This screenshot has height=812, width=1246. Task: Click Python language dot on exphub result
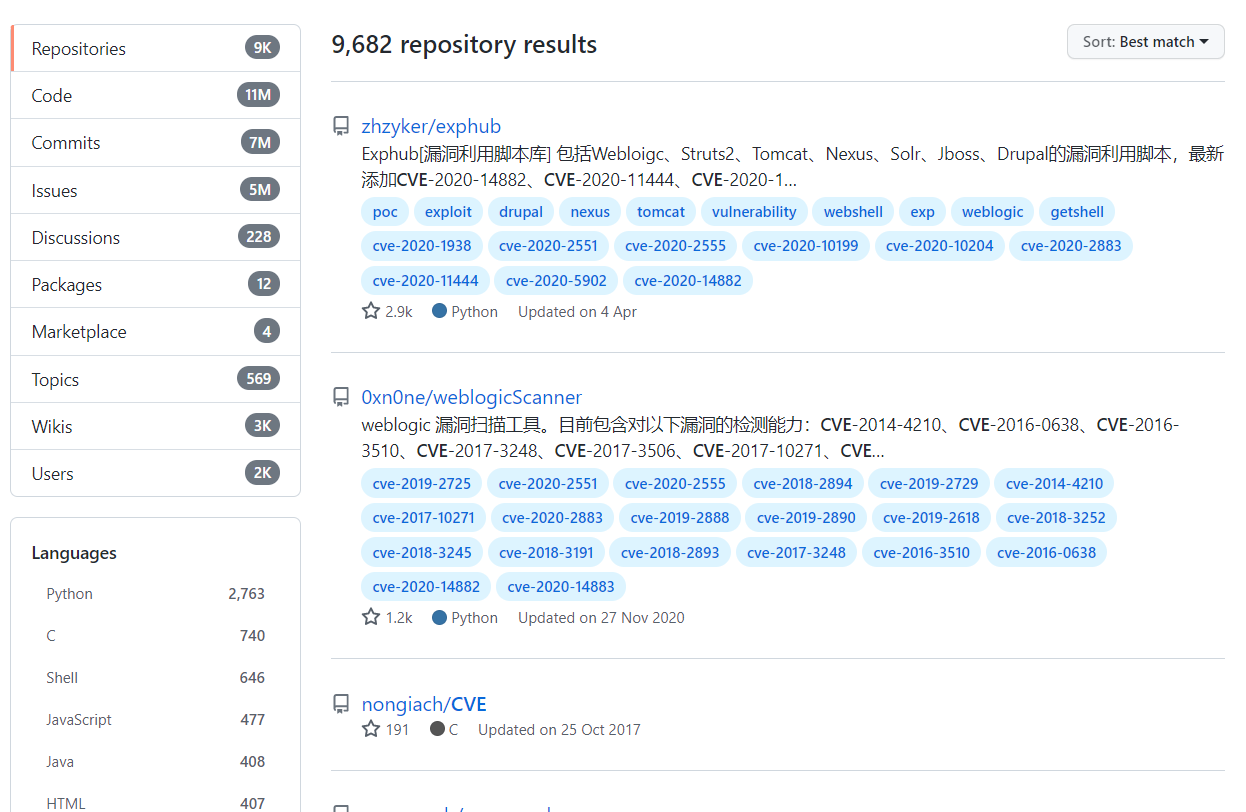pyautogui.click(x=439, y=311)
